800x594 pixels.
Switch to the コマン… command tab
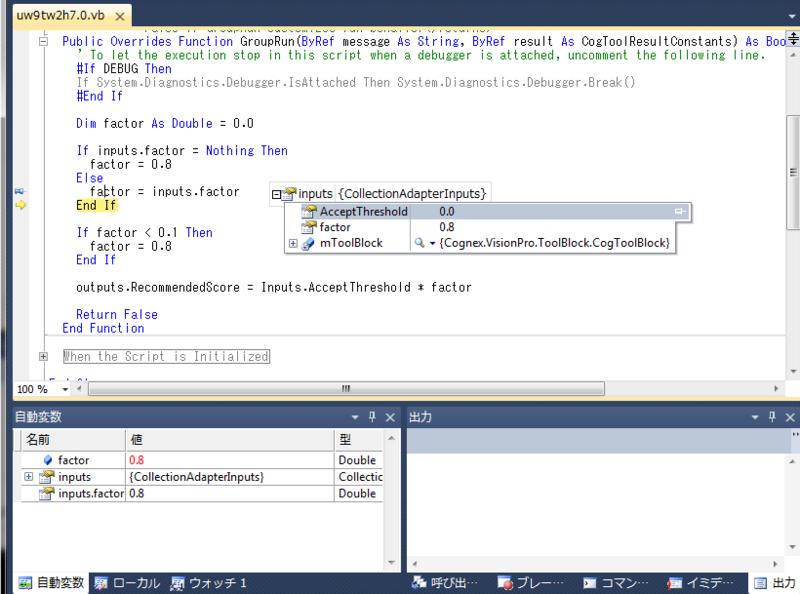616,583
